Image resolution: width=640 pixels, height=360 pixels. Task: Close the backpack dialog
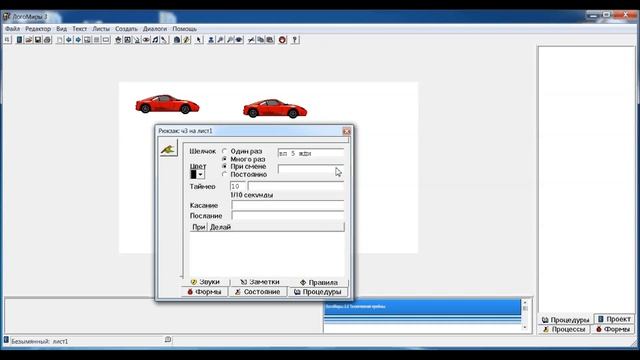tap(347, 131)
